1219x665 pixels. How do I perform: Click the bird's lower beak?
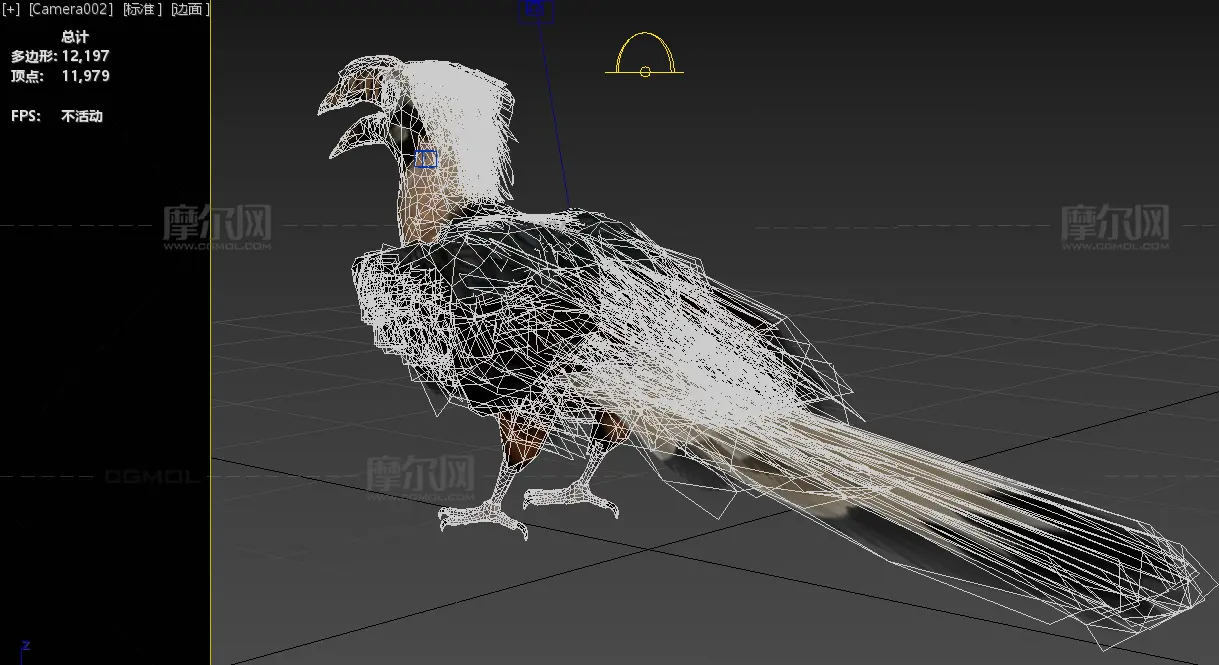(x=348, y=138)
